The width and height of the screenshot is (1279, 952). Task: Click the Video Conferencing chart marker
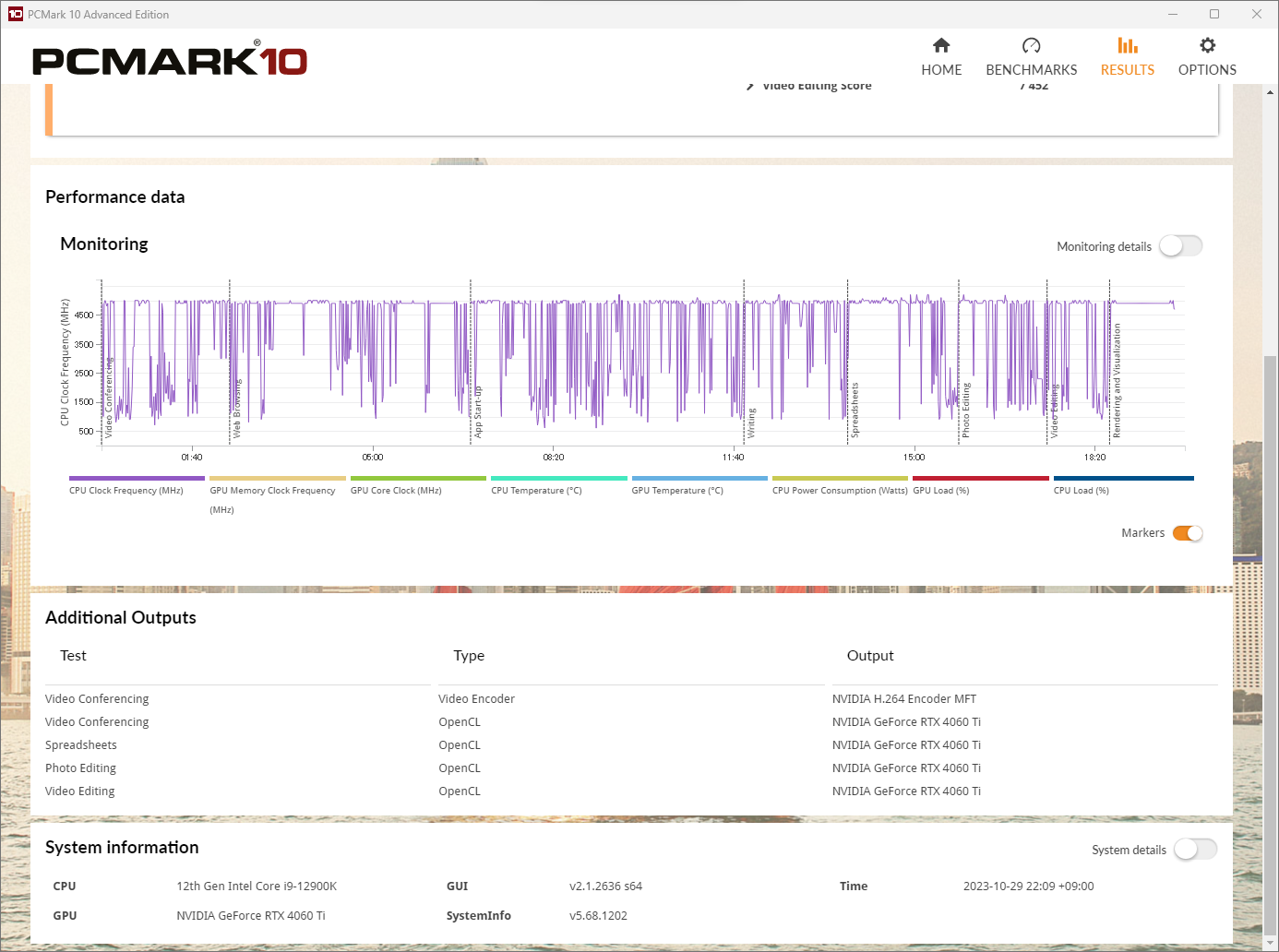pos(109,397)
